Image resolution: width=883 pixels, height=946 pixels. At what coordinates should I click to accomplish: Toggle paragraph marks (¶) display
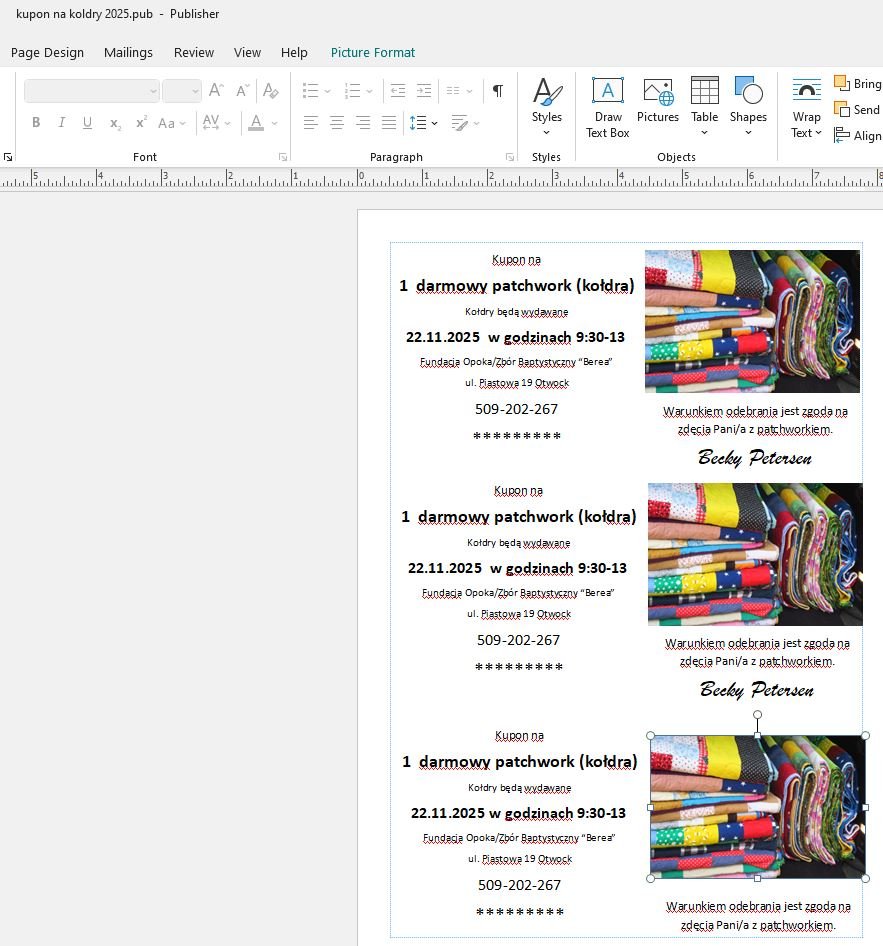pos(498,91)
